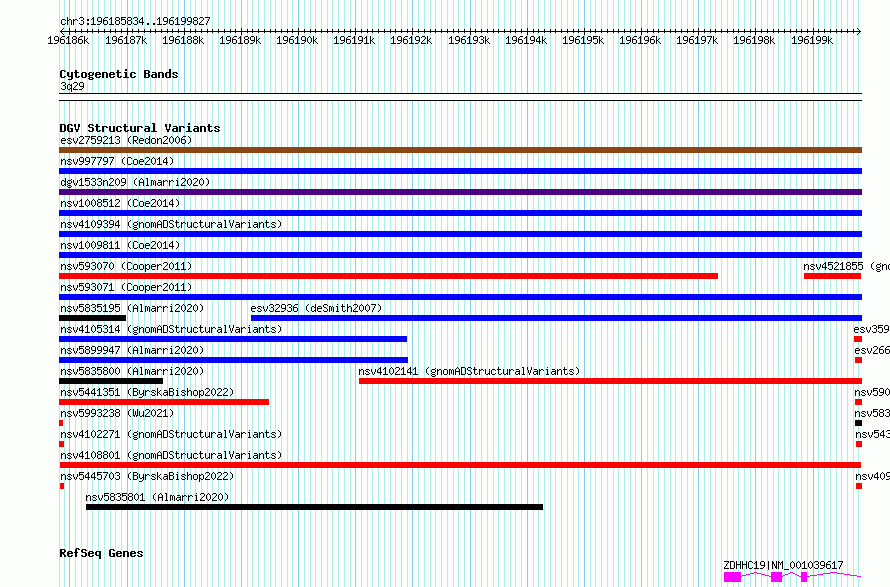
Task: Click small red nsv5445703 marker
Action: 62,486
